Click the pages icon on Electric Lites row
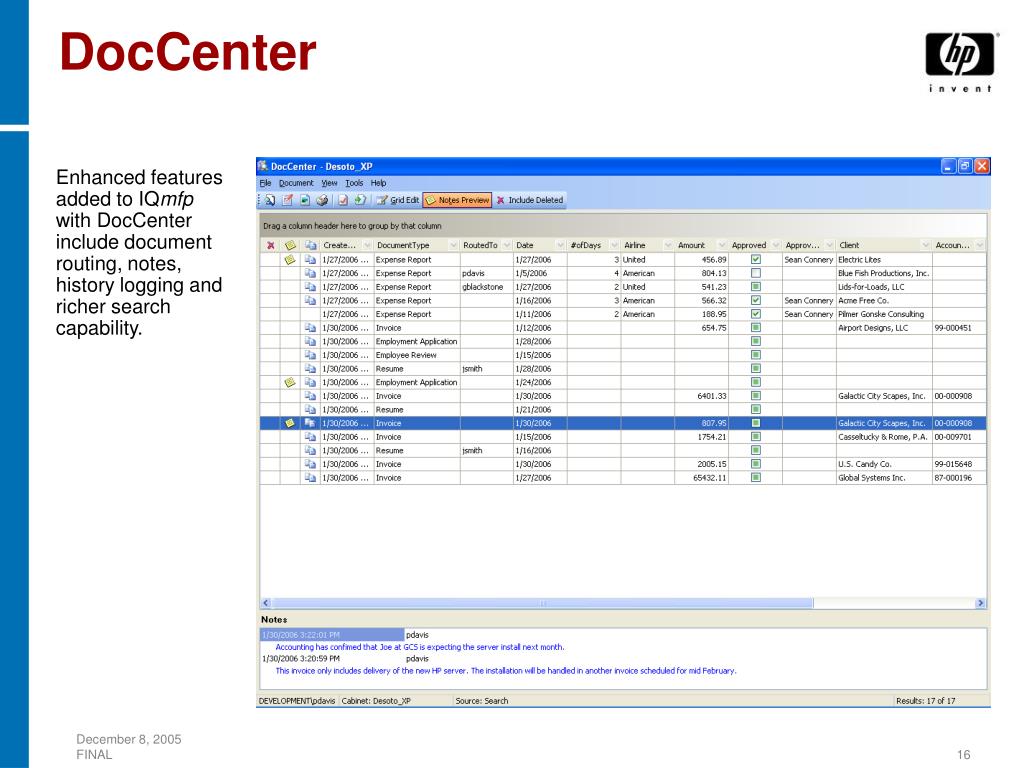The width and height of the screenshot is (1024, 768). click(310, 259)
